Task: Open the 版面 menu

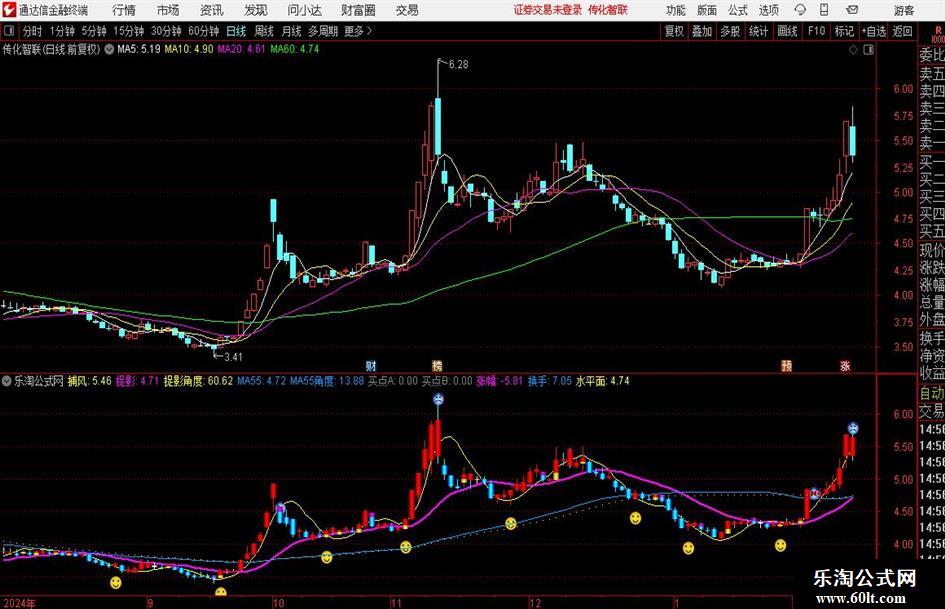Action: pyautogui.click(x=706, y=10)
